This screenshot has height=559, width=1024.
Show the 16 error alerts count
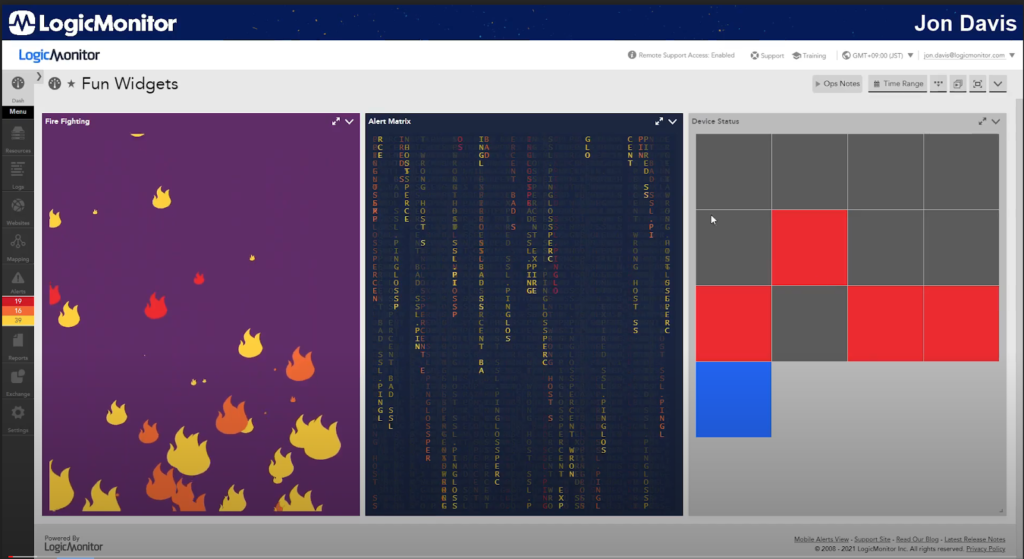click(x=18, y=311)
